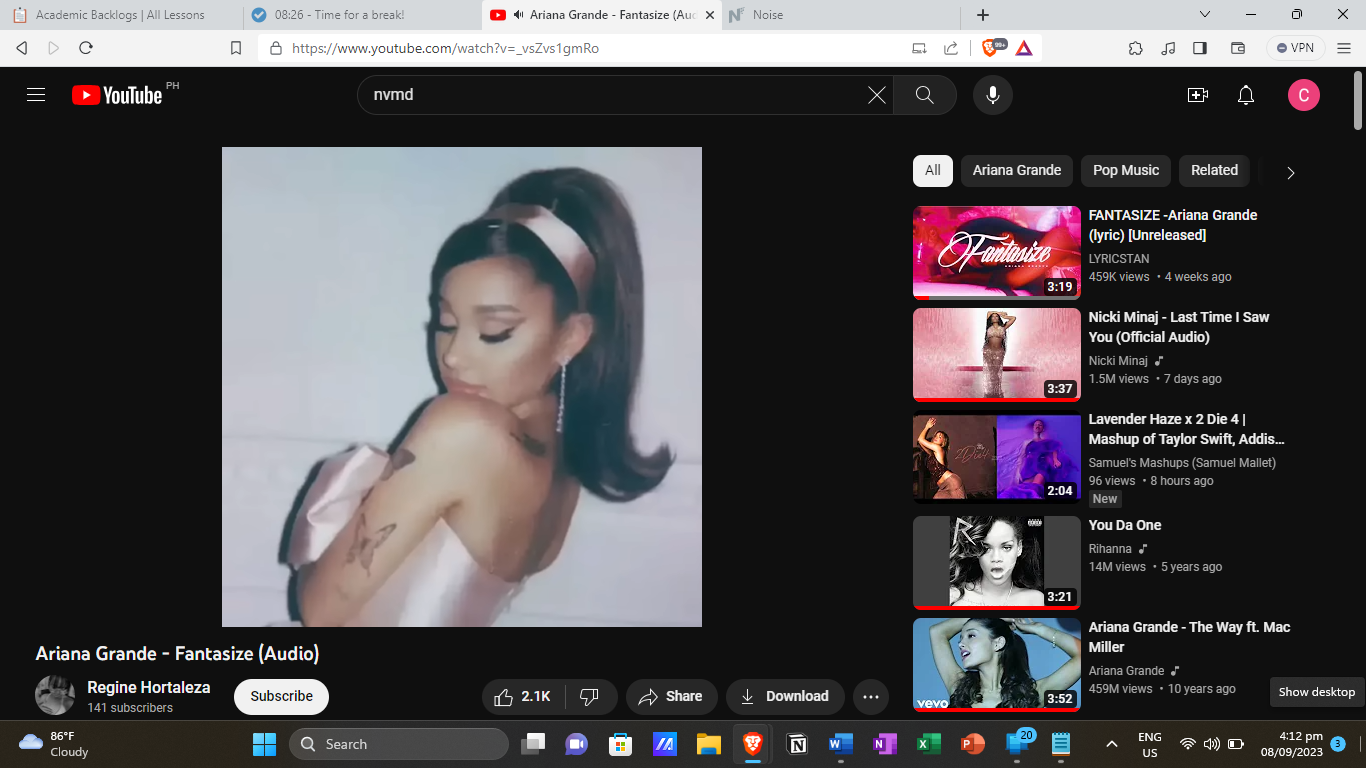Click Lavender Haze mashup thumbnail
The width and height of the screenshot is (1366, 768).
pos(997,456)
